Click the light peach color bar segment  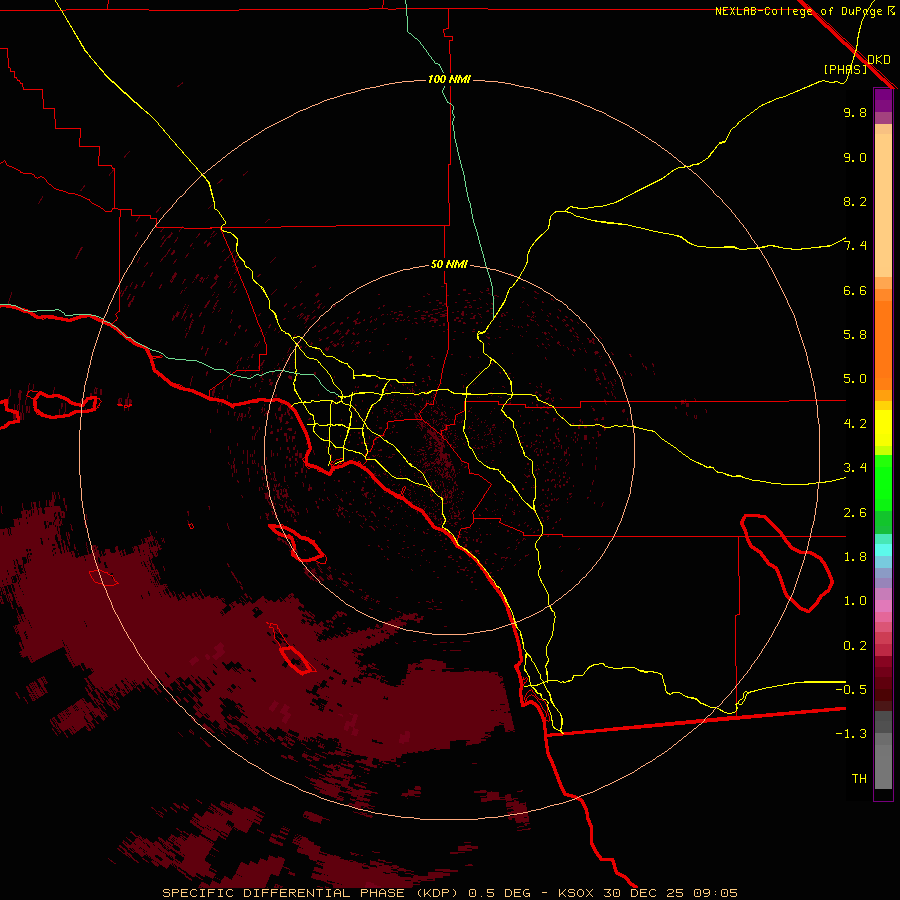(883, 205)
